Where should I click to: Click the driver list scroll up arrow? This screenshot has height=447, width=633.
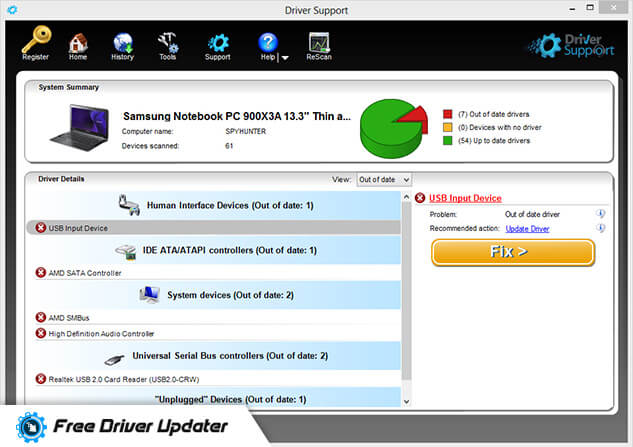coord(407,197)
